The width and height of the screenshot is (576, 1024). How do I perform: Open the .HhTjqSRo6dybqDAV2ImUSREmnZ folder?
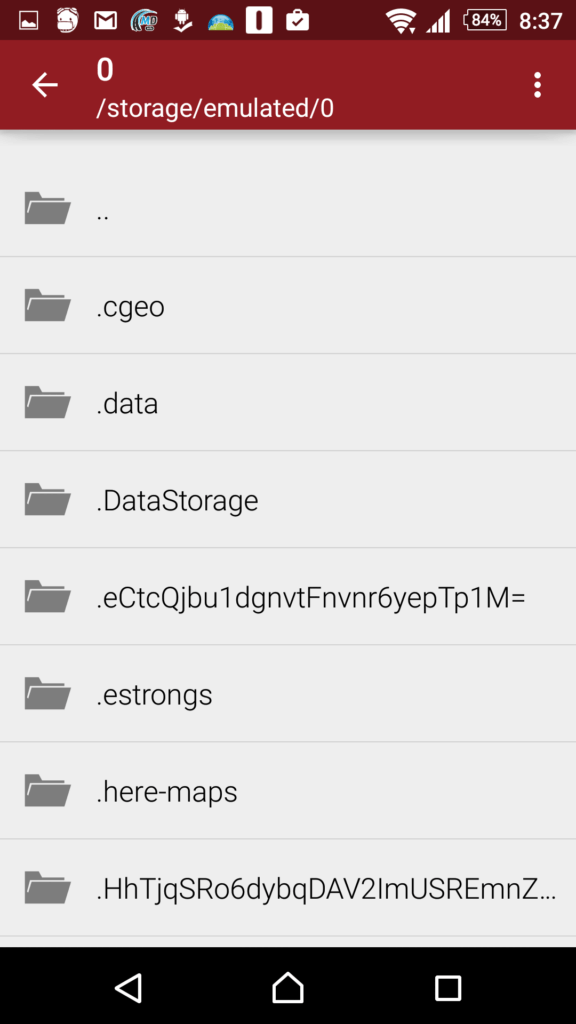pyautogui.click(x=288, y=888)
